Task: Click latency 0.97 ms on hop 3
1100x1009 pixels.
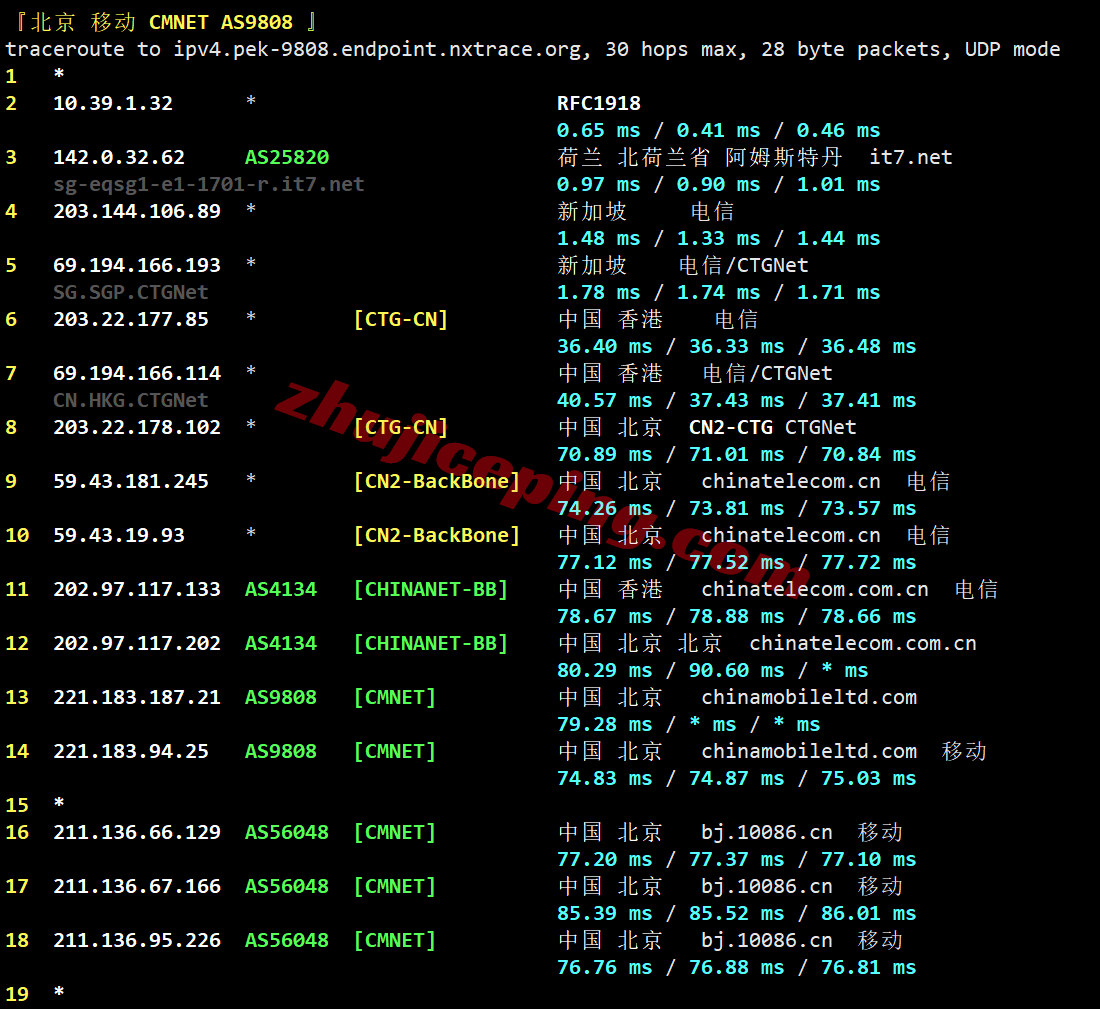Action: (598, 185)
